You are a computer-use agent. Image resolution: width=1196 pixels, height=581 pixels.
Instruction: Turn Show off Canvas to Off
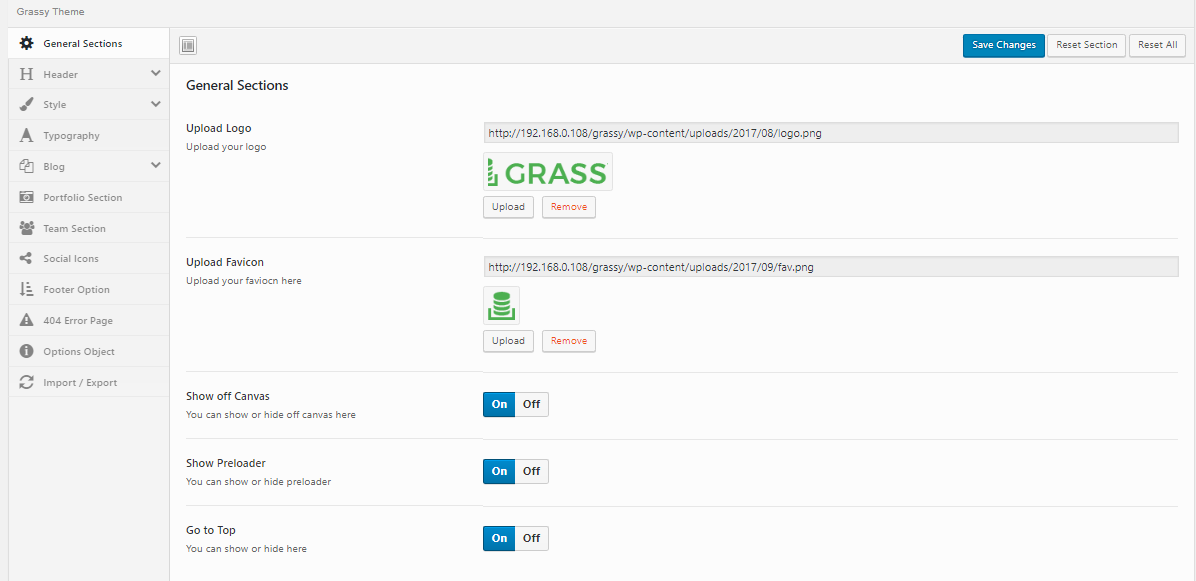[x=532, y=404]
